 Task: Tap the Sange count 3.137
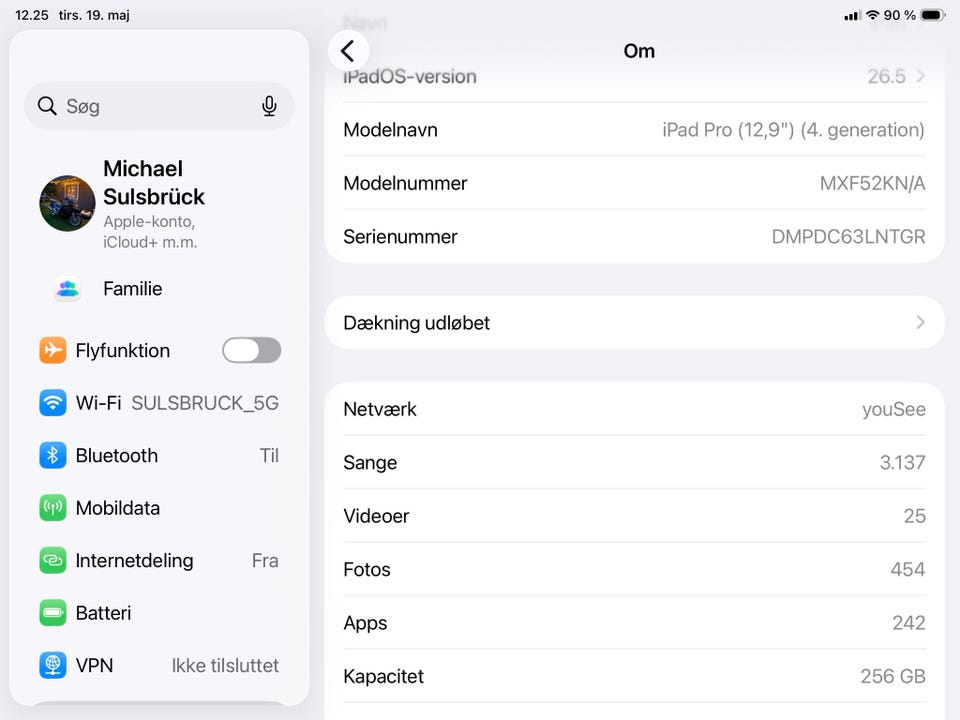(x=902, y=462)
